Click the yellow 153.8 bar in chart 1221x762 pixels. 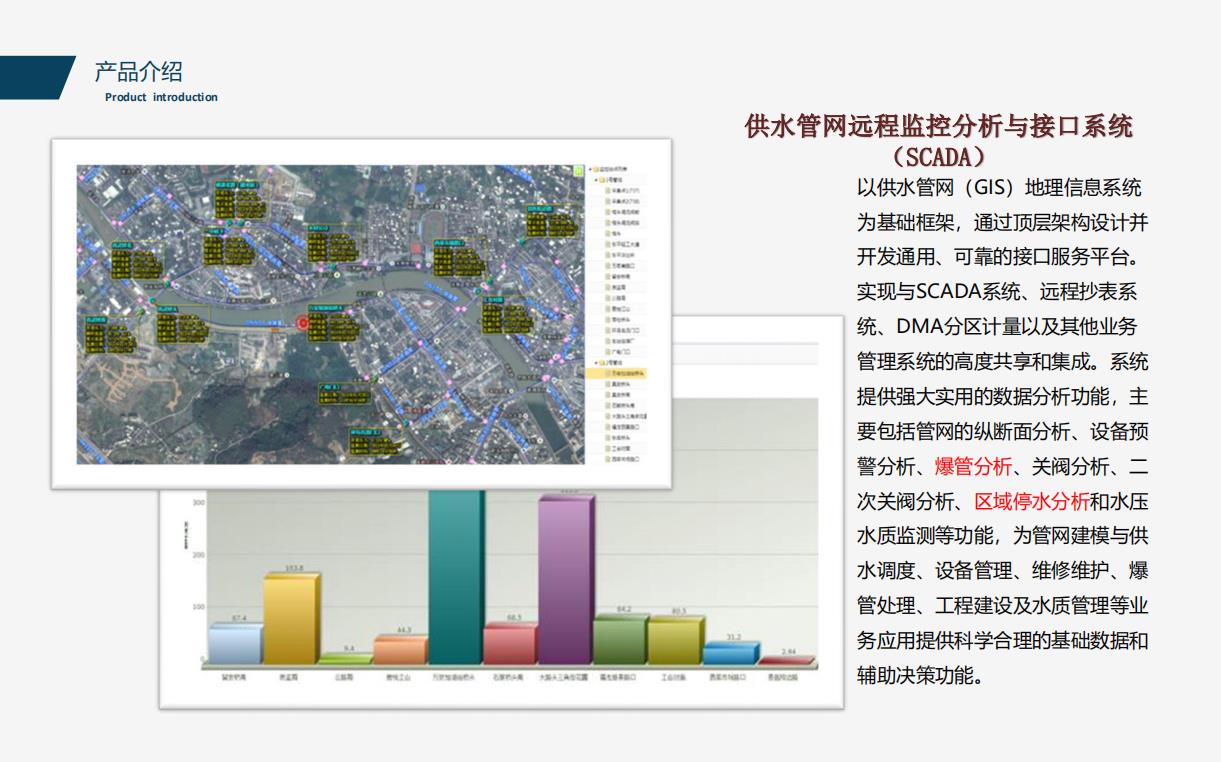tap(291, 618)
